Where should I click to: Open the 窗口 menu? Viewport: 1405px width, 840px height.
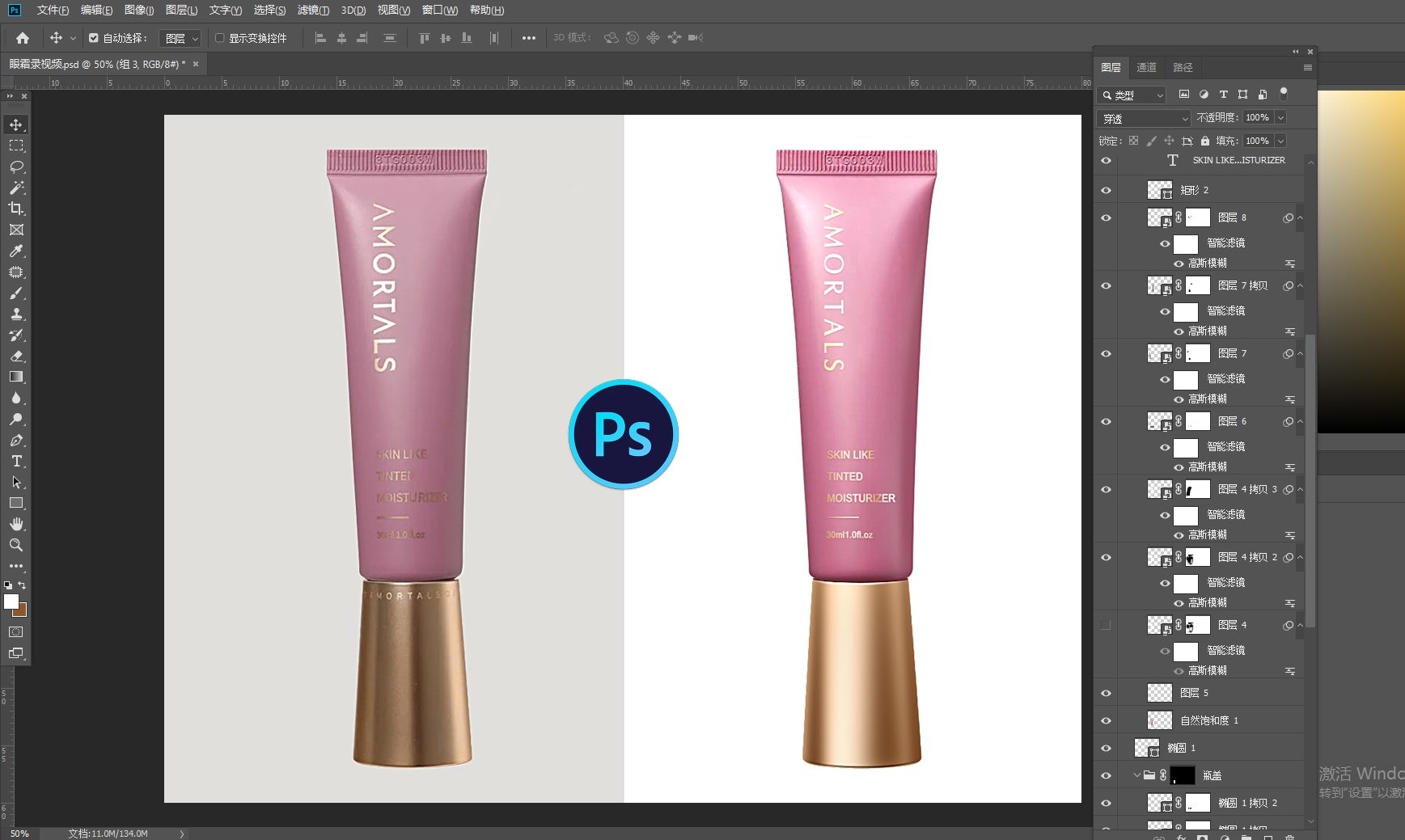(440, 11)
